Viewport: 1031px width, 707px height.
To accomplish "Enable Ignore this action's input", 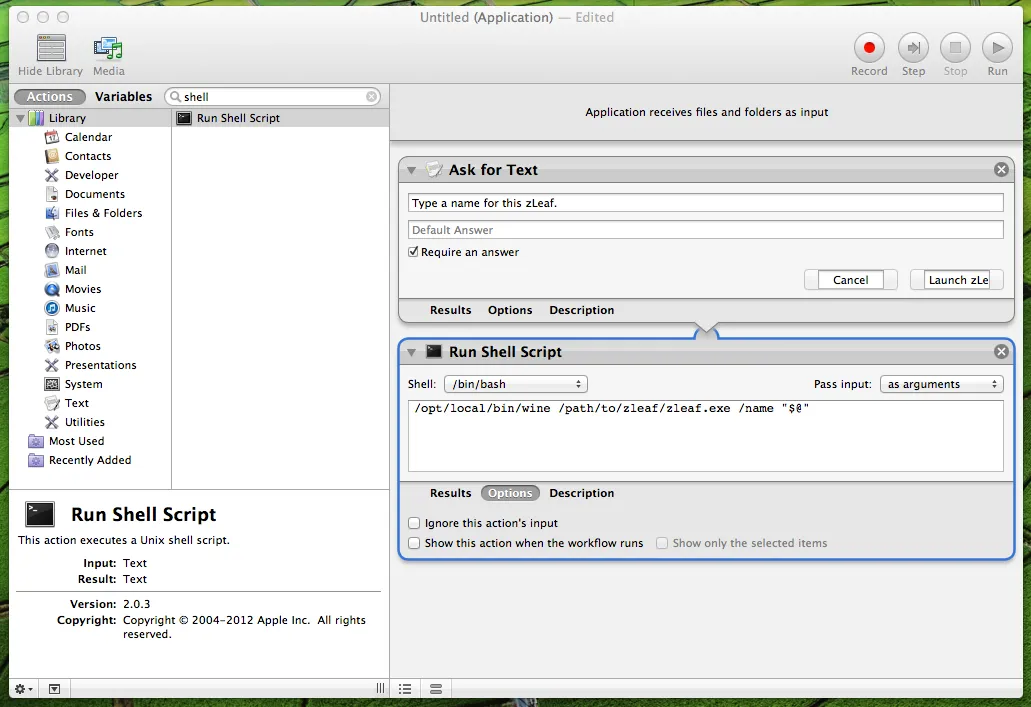I will coord(414,522).
